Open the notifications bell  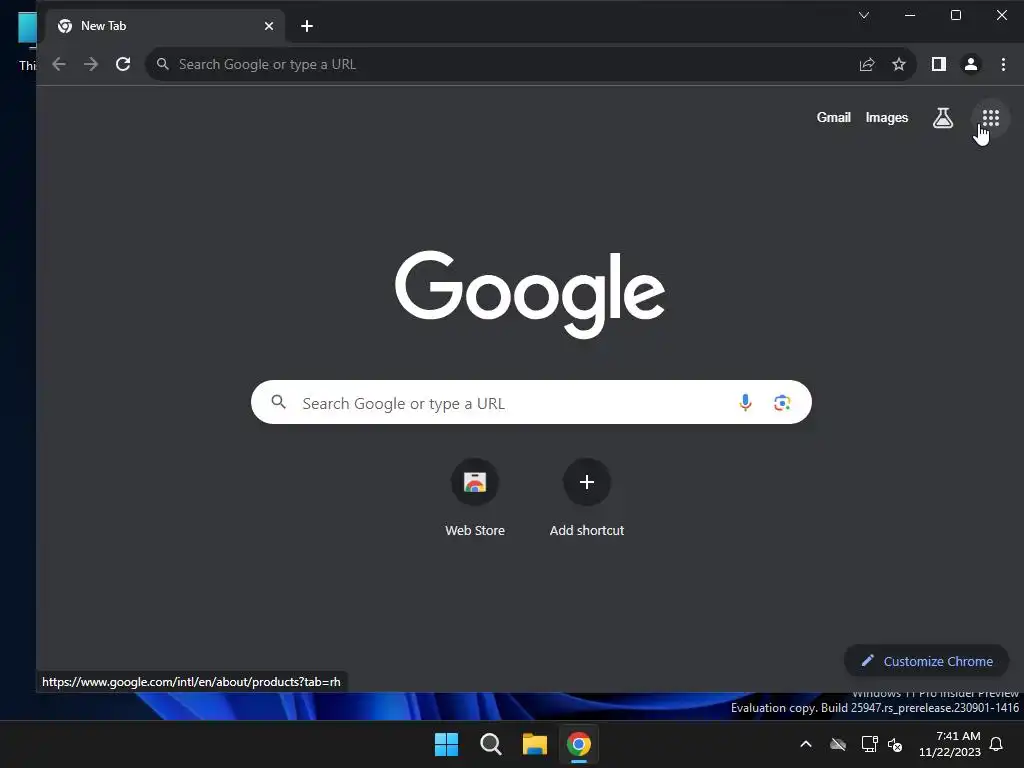coord(996,744)
